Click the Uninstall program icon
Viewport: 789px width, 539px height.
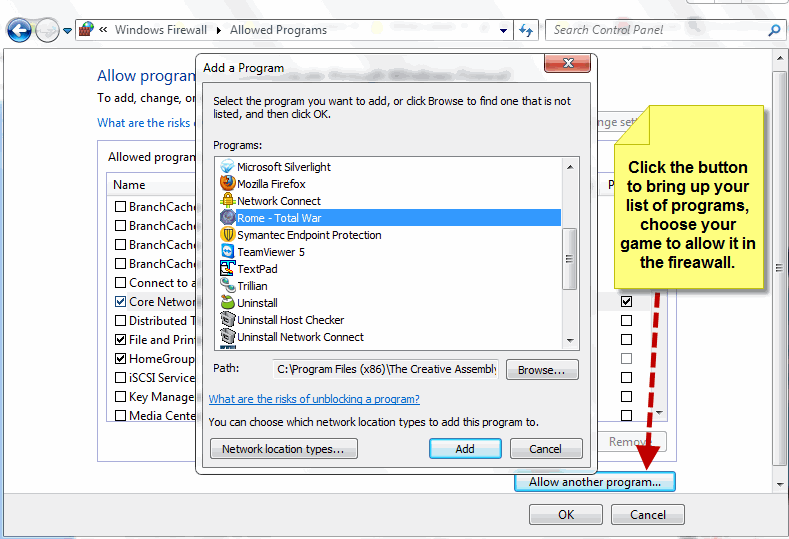(227, 302)
